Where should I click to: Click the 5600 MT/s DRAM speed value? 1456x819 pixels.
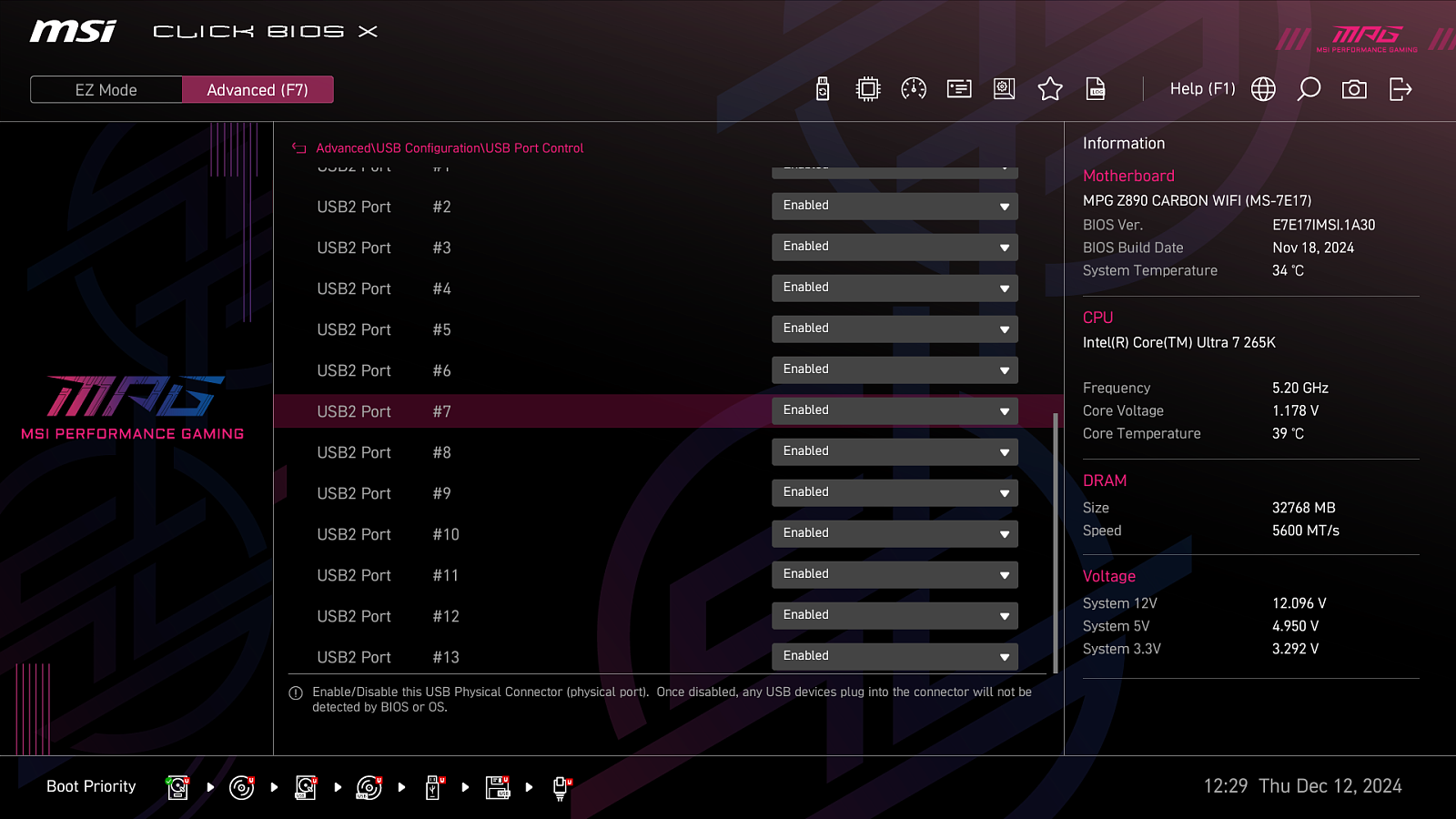(x=1306, y=531)
